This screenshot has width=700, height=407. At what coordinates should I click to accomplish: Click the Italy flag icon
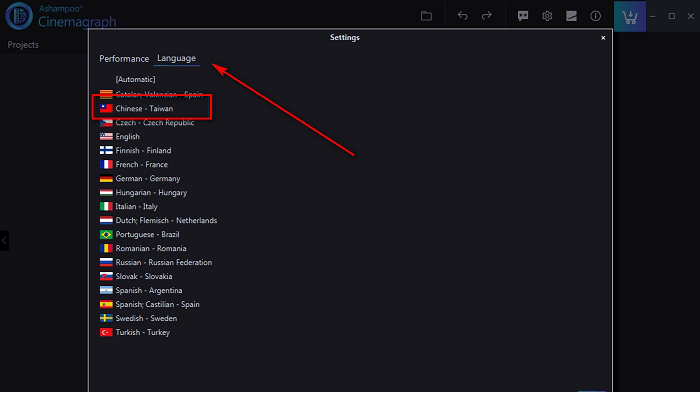coord(106,207)
